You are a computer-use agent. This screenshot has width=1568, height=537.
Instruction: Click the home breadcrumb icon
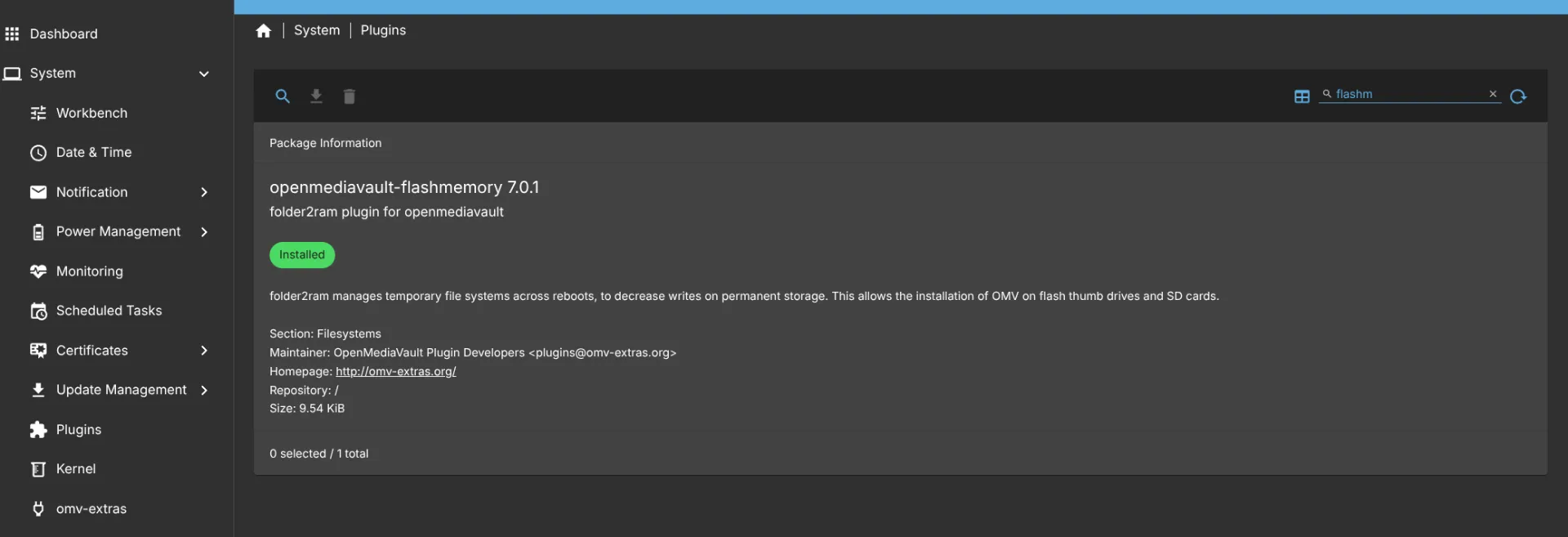[263, 31]
